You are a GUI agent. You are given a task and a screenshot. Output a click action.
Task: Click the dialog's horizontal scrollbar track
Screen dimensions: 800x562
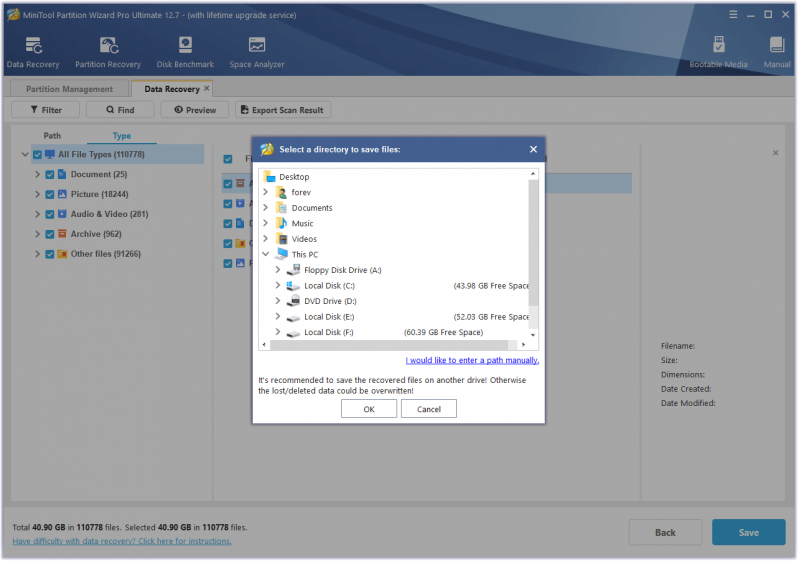click(394, 346)
